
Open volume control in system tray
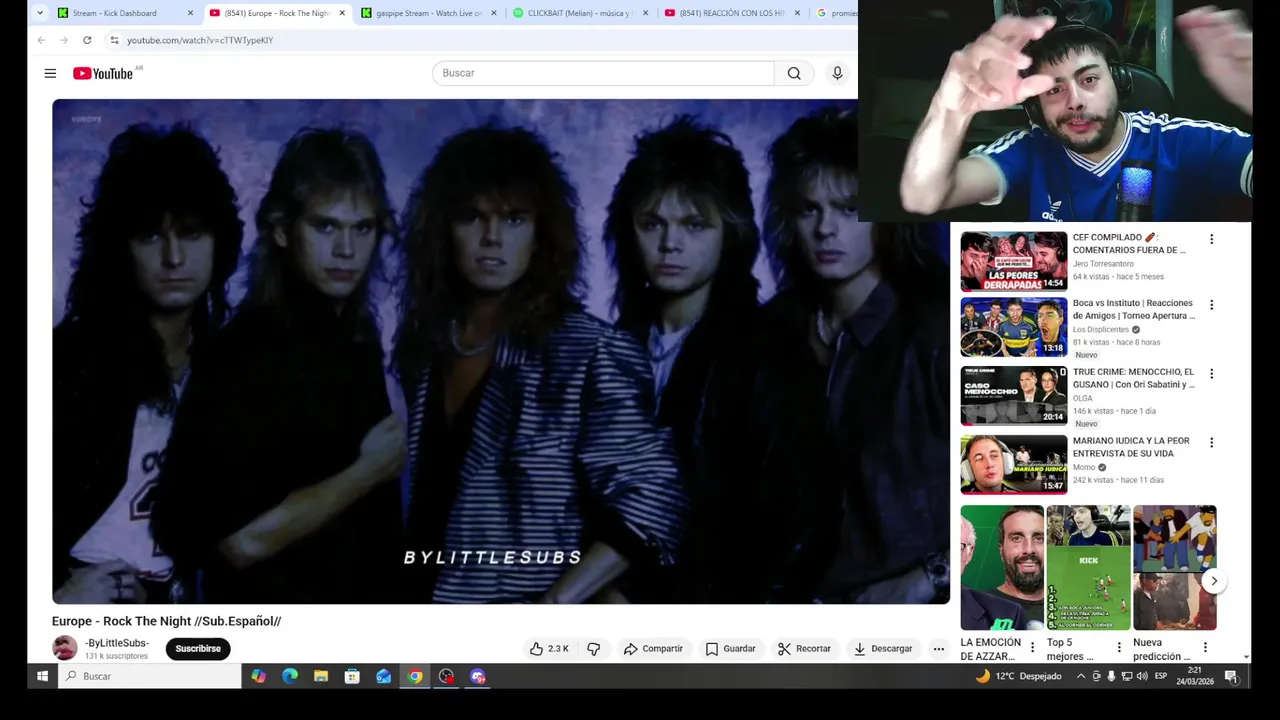1142,676
